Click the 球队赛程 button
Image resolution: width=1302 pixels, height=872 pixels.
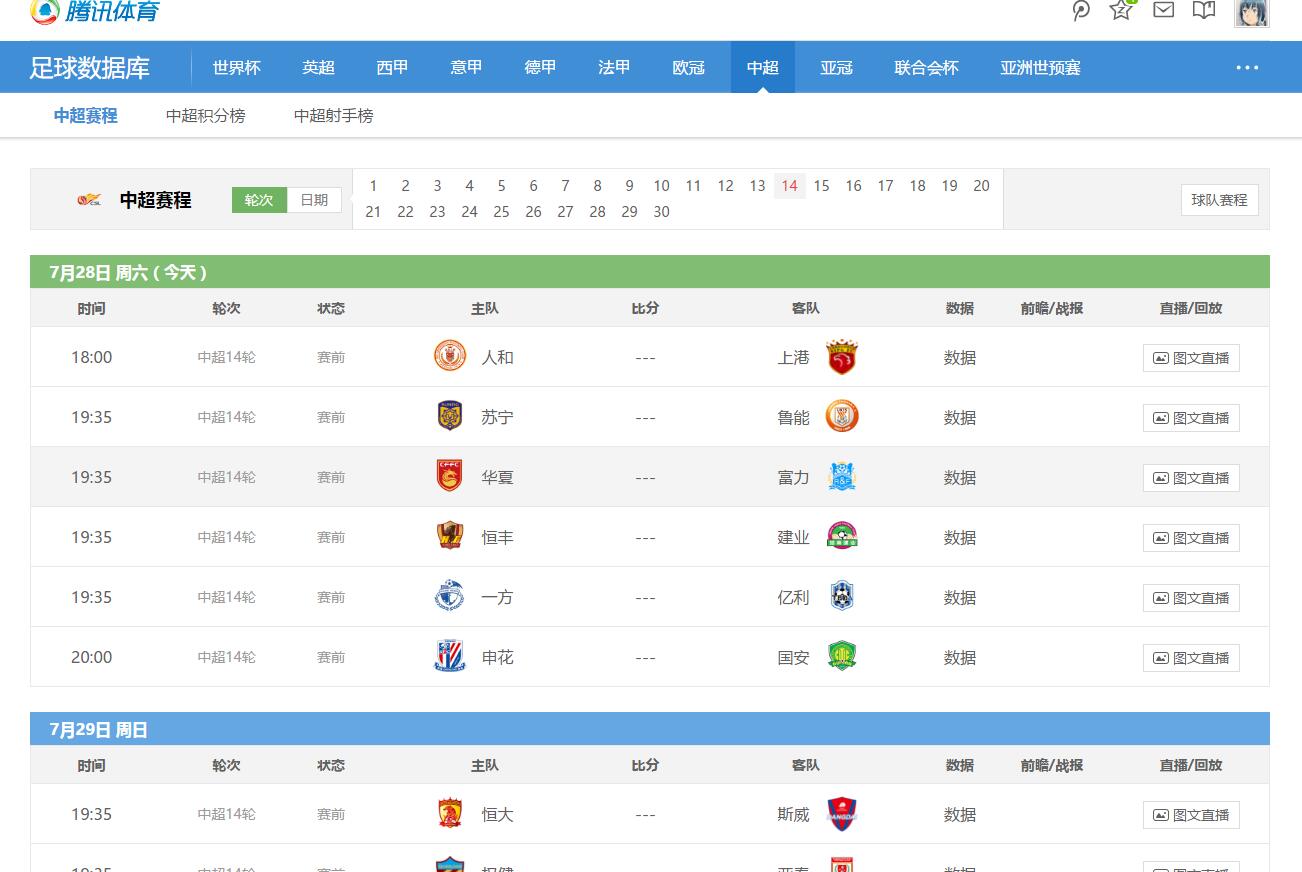click(x=1219, y=199)
